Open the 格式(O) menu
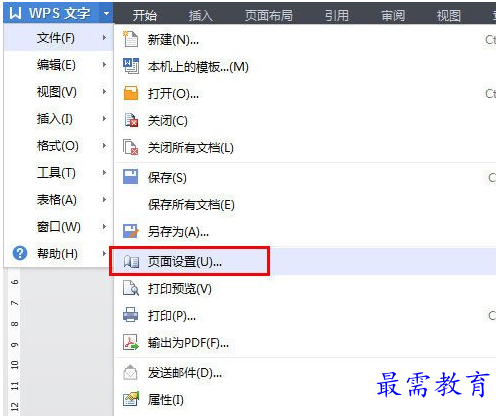 pos(58,146)
